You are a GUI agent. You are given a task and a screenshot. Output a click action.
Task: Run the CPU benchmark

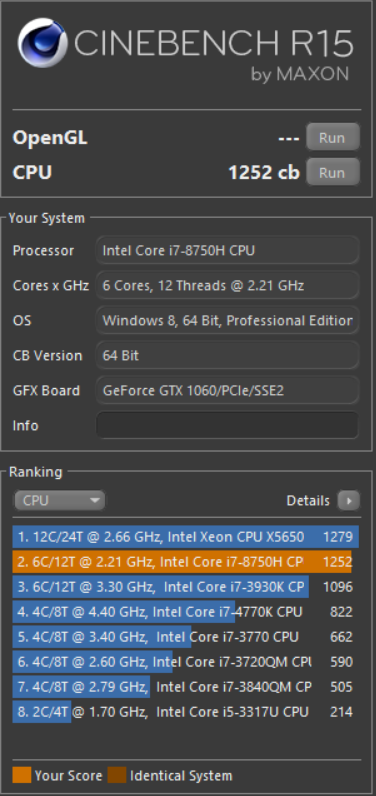coord(332,172)
